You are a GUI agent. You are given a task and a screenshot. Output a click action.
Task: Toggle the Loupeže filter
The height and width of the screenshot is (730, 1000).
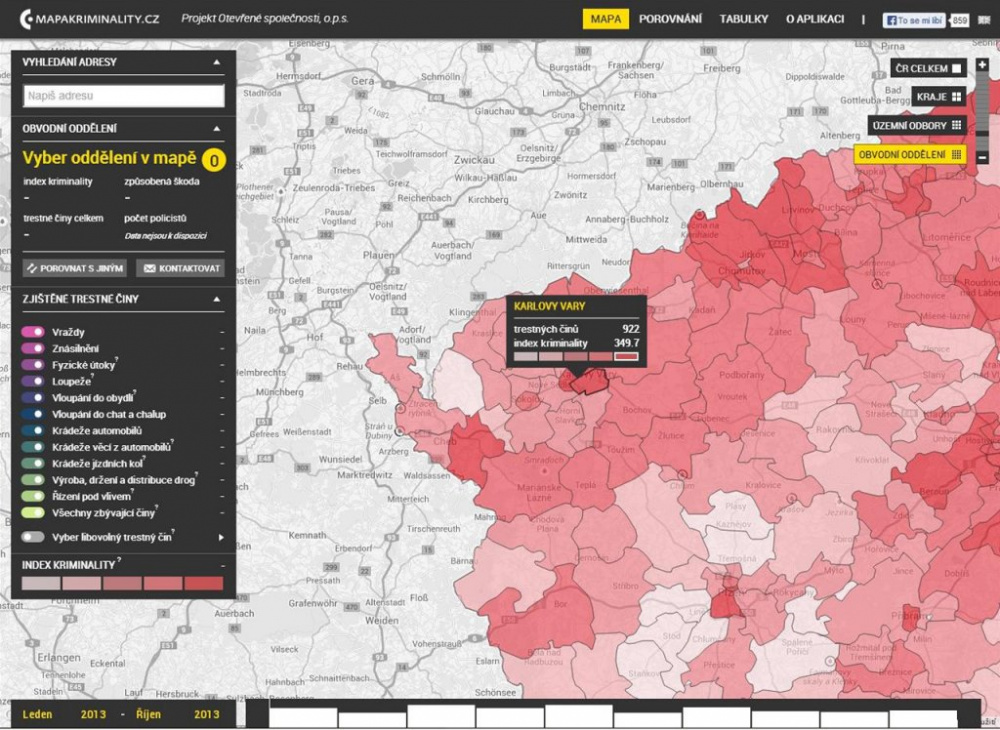[33, 381]
